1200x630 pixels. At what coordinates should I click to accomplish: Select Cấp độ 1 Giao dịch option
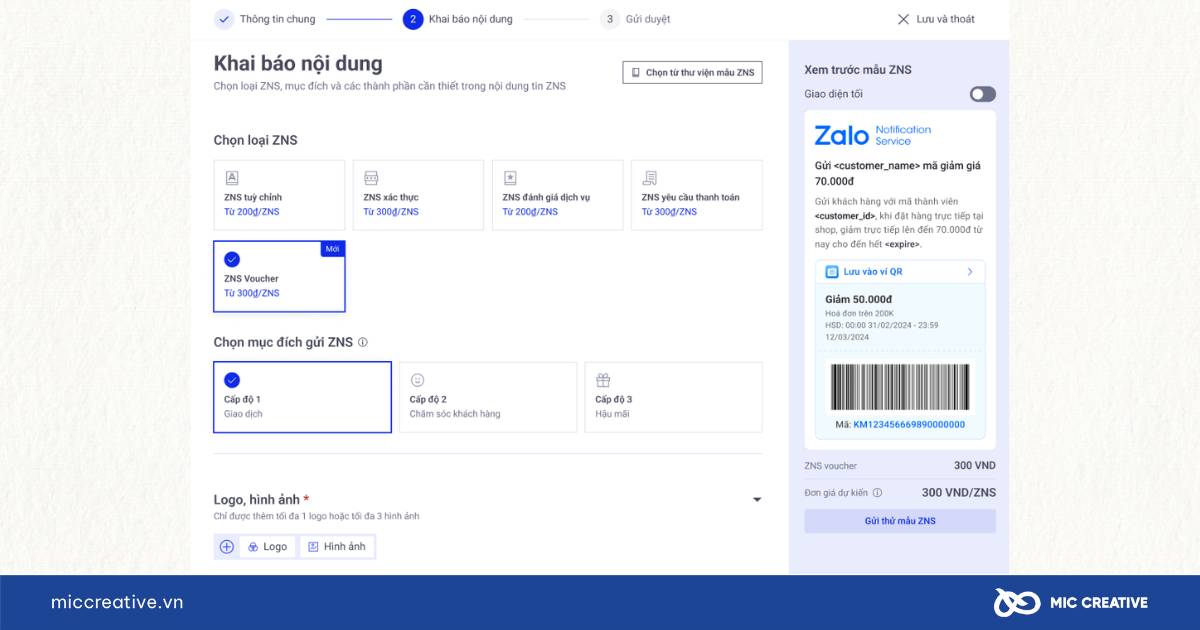(x=302, y=397)
